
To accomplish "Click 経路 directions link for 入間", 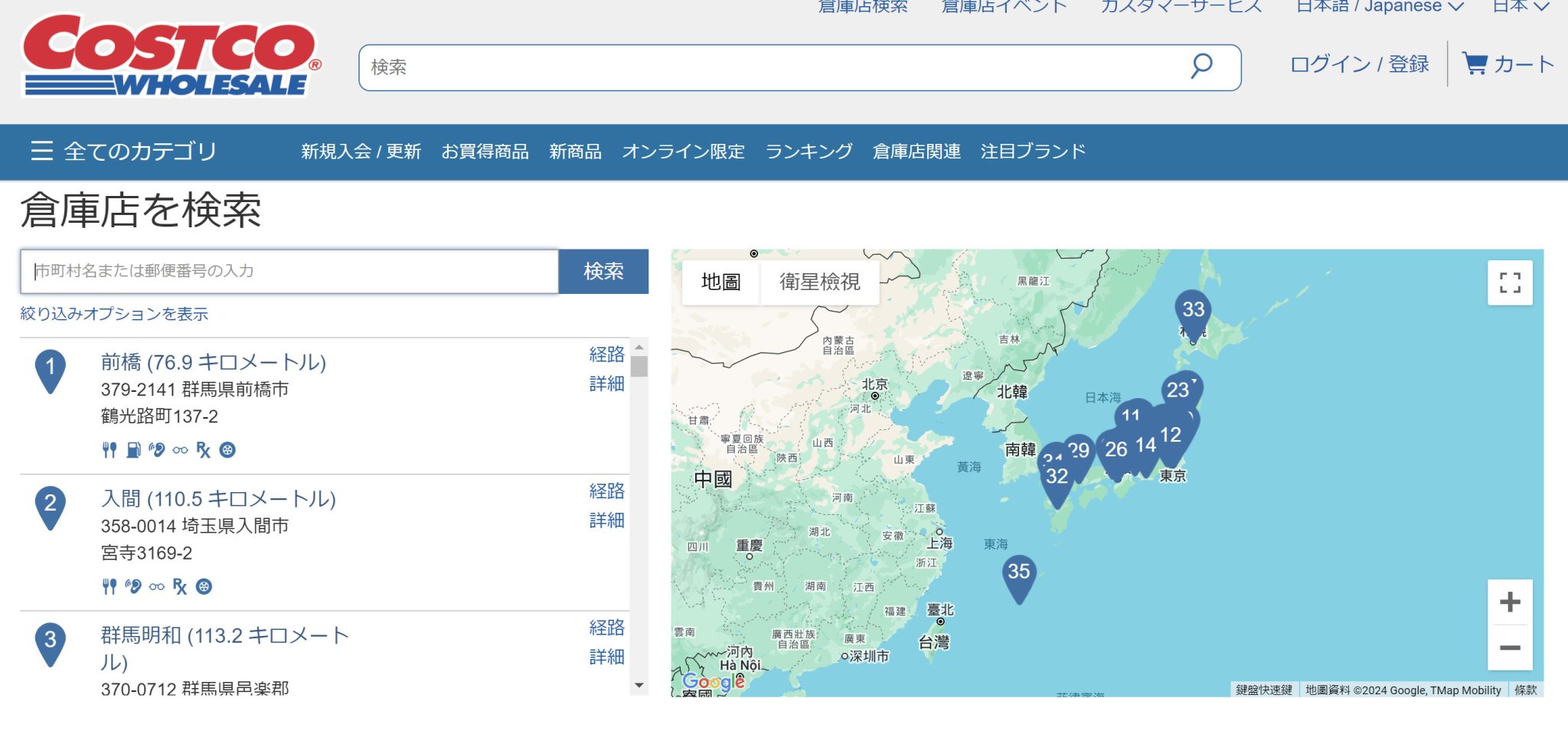I will click(x=606, y=491).
